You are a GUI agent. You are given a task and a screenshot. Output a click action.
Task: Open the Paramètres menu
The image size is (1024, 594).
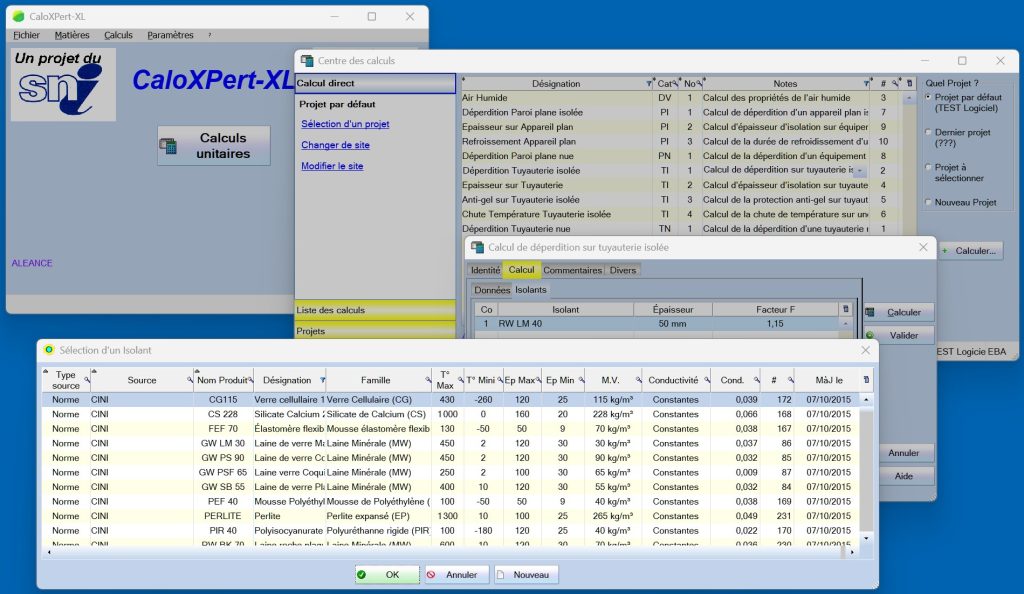click(x=170, y=35)
